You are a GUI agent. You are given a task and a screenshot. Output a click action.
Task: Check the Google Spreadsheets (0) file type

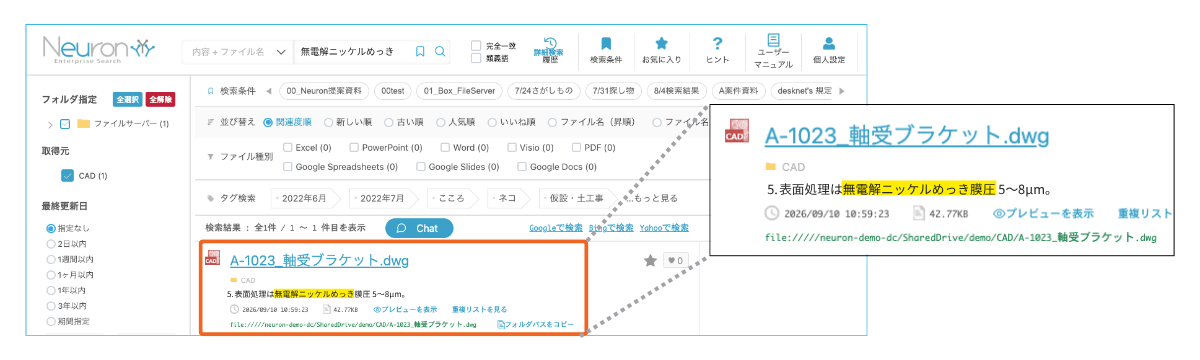(289, 167)
